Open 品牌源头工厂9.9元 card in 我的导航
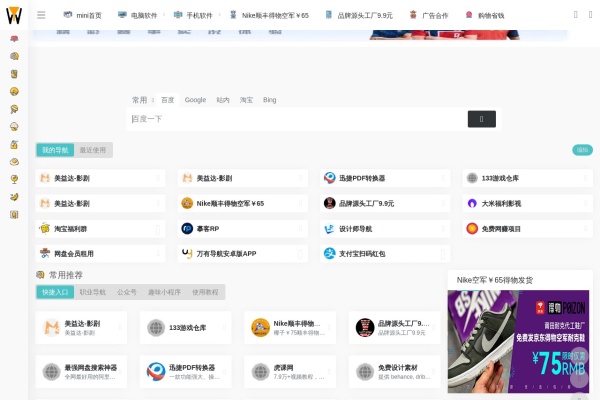 (x=385, y=203)
